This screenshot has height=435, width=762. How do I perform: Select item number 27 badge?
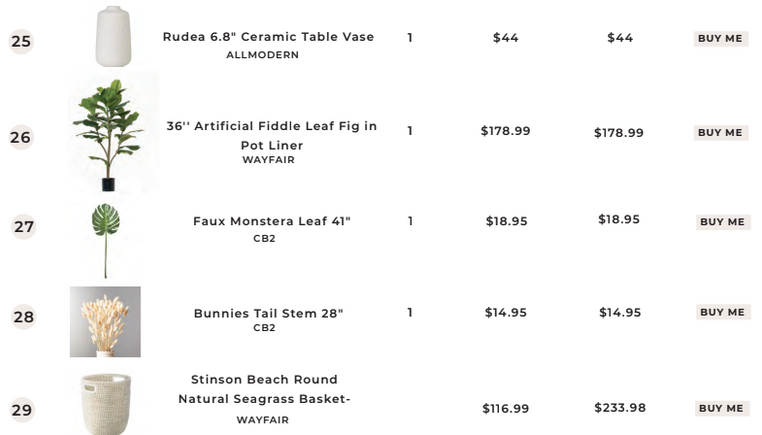[x=24, y=227]
